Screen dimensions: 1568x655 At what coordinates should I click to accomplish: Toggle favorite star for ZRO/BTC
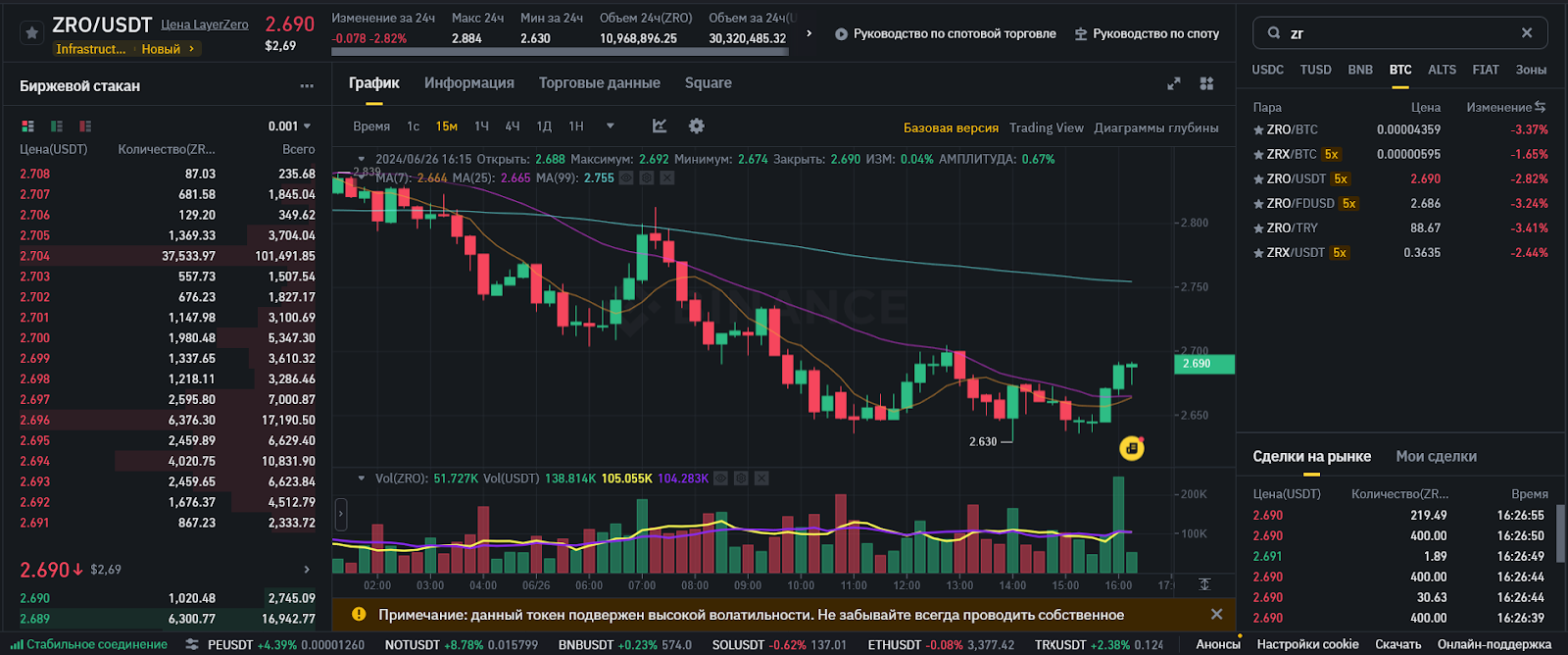(x=1258, y=129)
